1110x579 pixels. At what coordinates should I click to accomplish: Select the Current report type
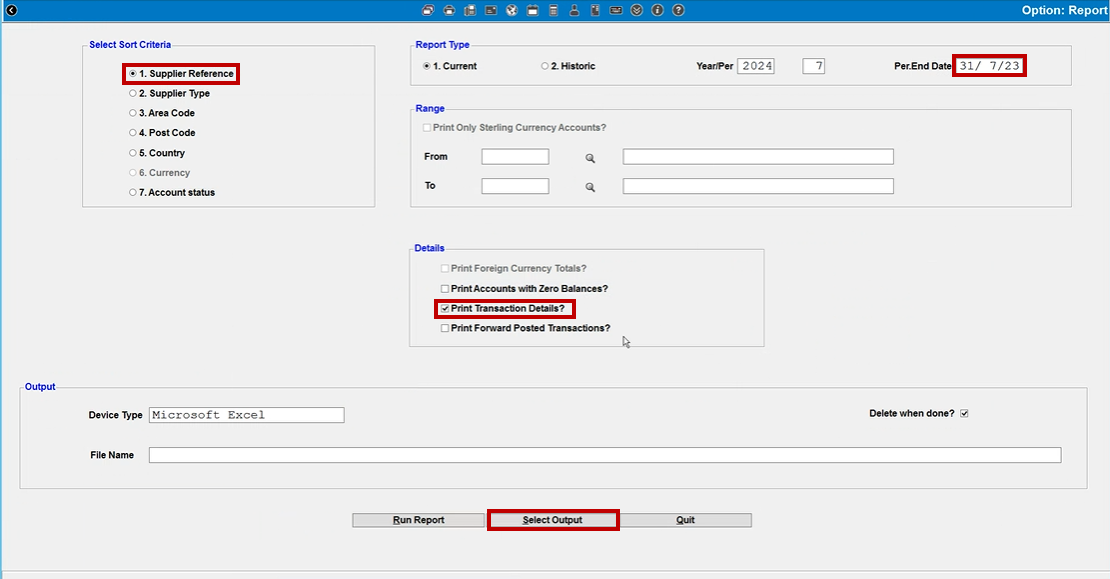tap(450, 66)
